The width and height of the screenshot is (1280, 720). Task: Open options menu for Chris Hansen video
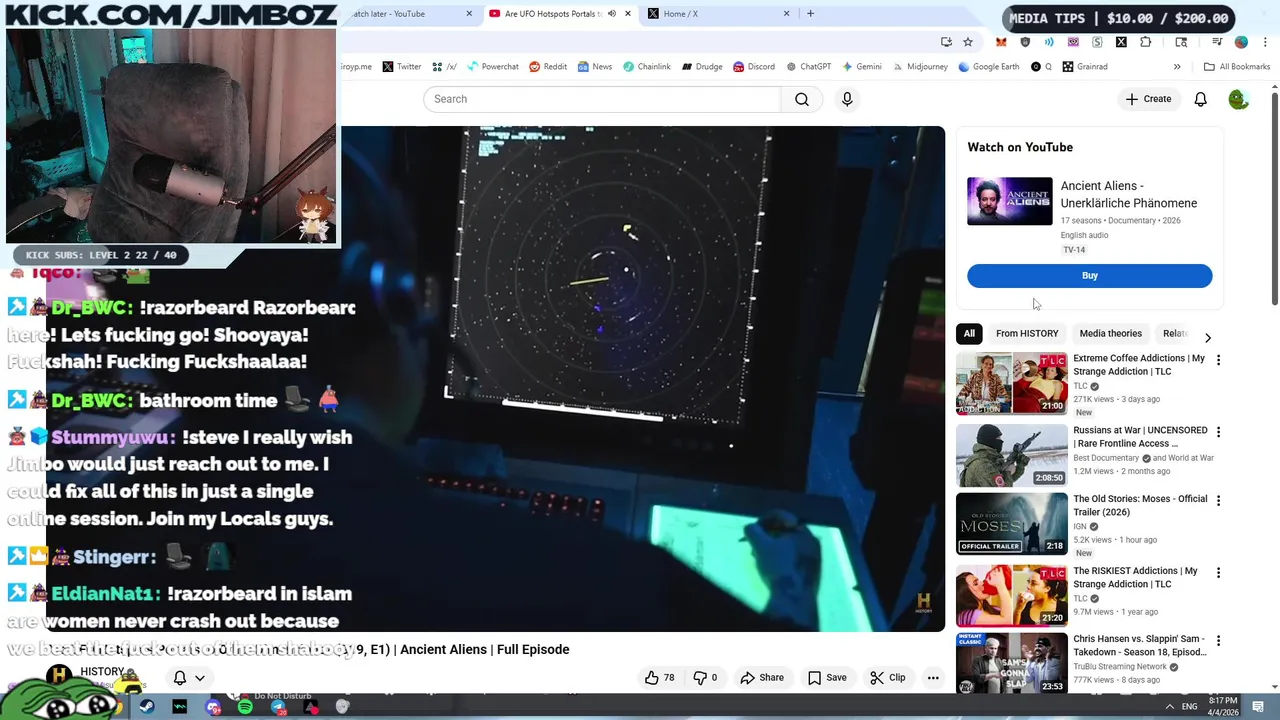[x=1218, y=640]
